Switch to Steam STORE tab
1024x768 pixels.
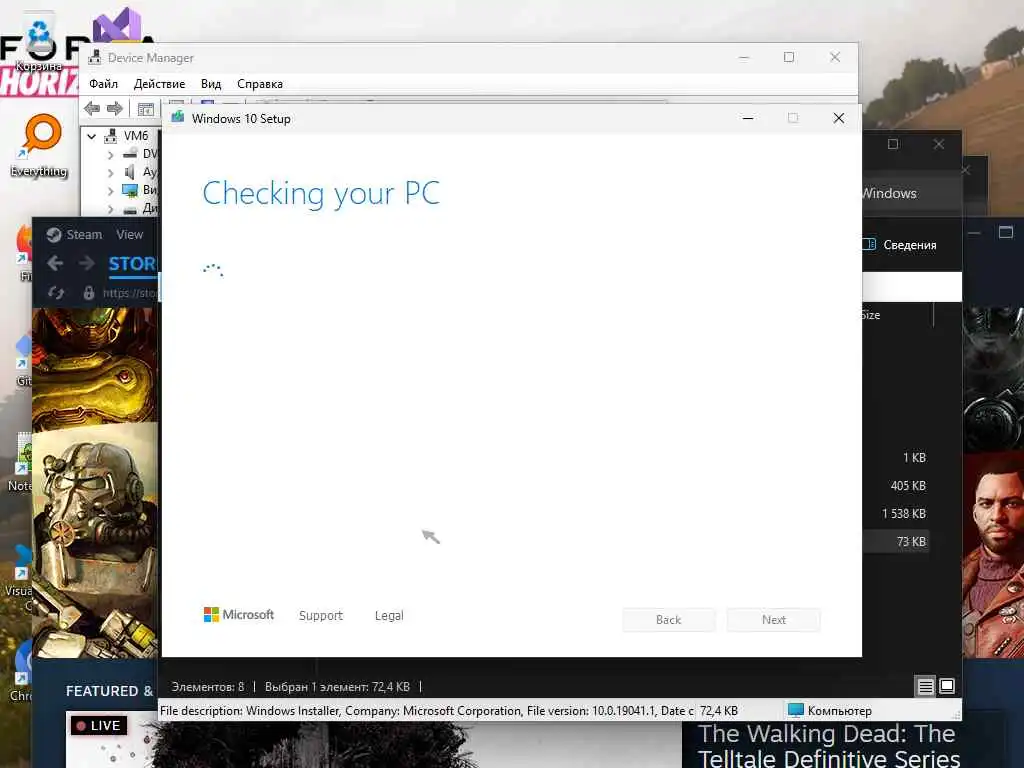pos(133,264)
